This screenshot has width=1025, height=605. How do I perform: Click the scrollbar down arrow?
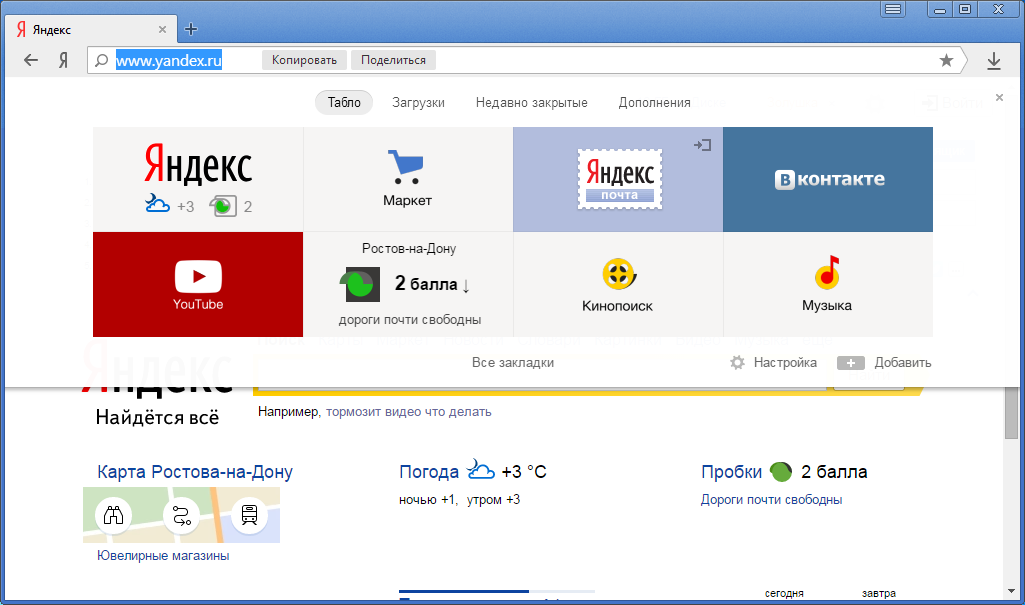click(x=1011, y=591)
